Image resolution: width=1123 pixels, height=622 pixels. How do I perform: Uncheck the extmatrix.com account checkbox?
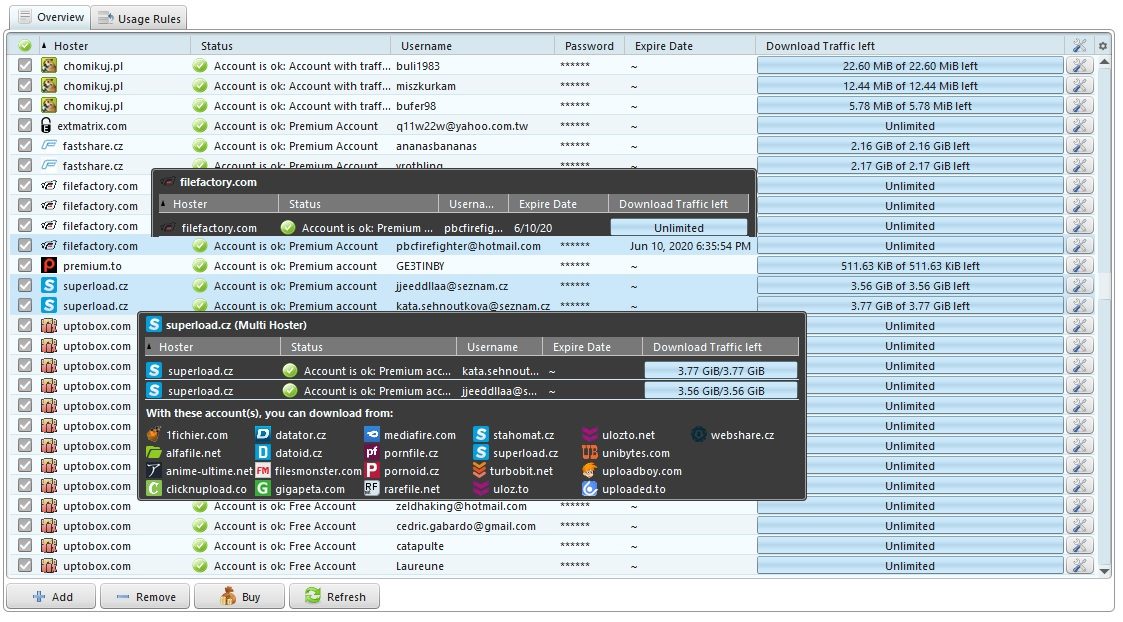[25, 125]
